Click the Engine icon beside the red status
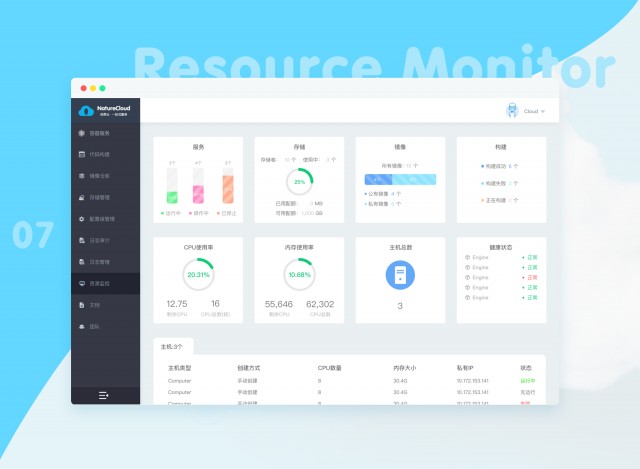 pyautogui.click(x=467, y=278)
